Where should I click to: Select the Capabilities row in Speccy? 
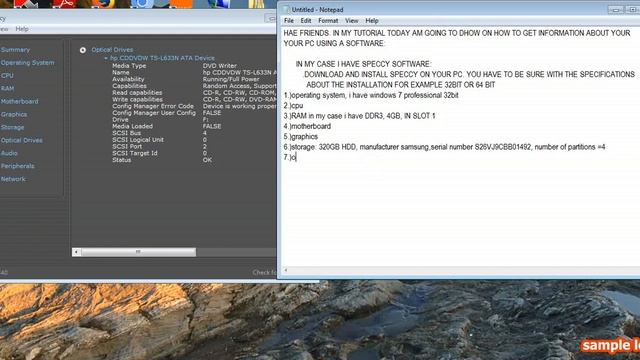[x=194, y=86]
